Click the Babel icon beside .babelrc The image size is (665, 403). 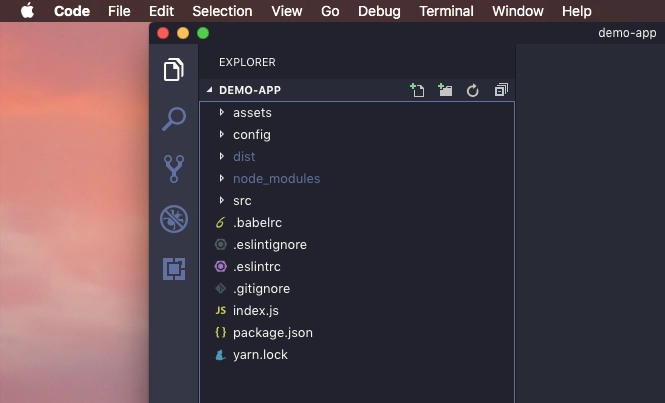[220, 223]
